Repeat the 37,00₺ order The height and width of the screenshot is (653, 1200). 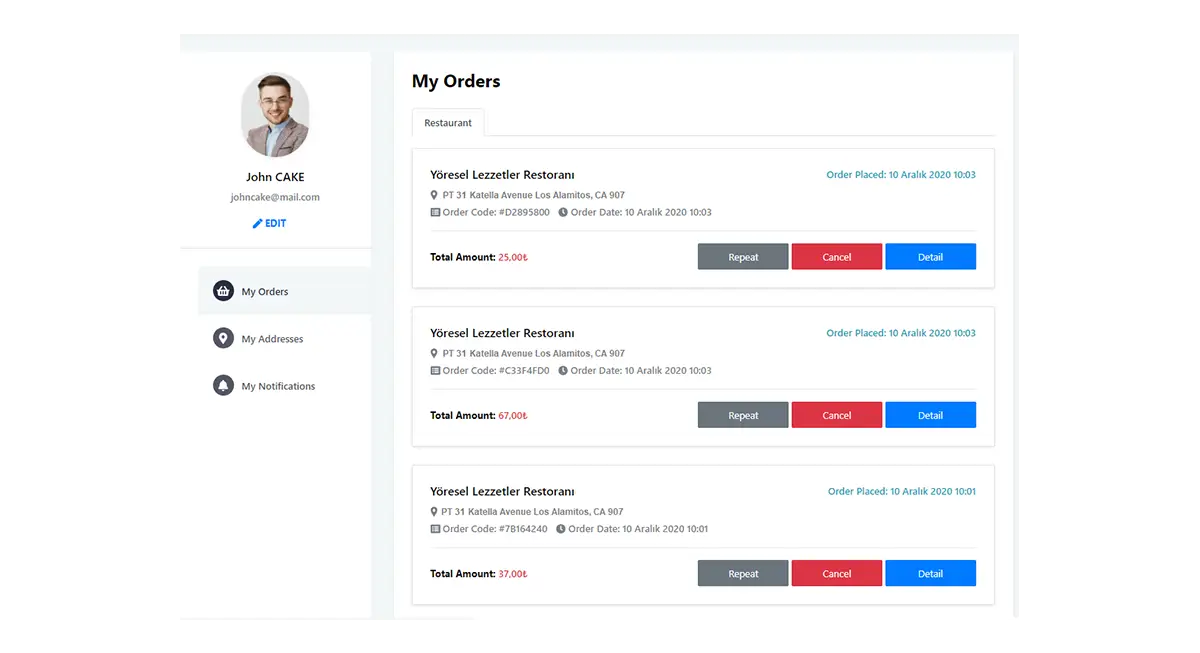(743, 573)
